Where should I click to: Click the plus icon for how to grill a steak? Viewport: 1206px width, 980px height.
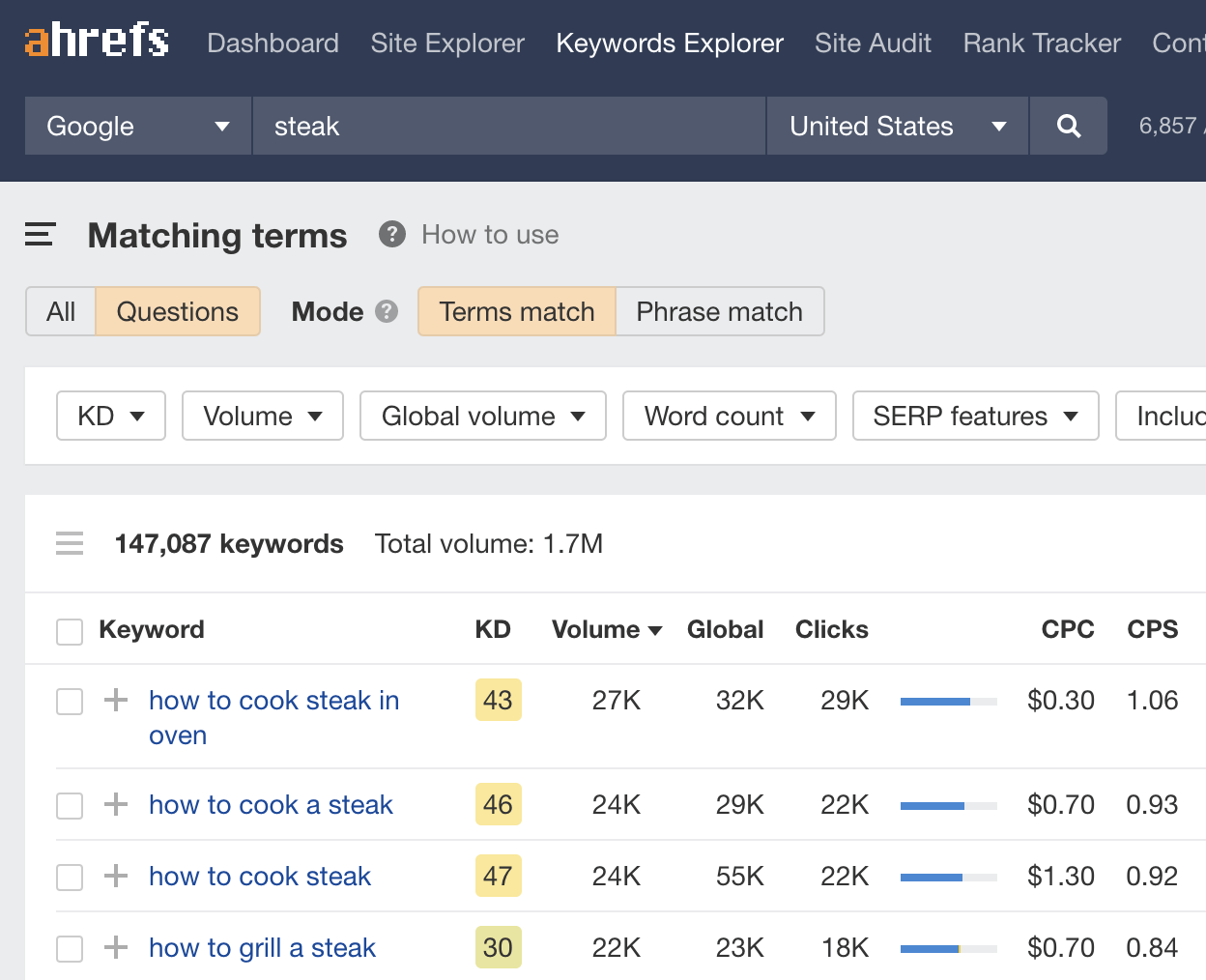[x=116, y=947]
